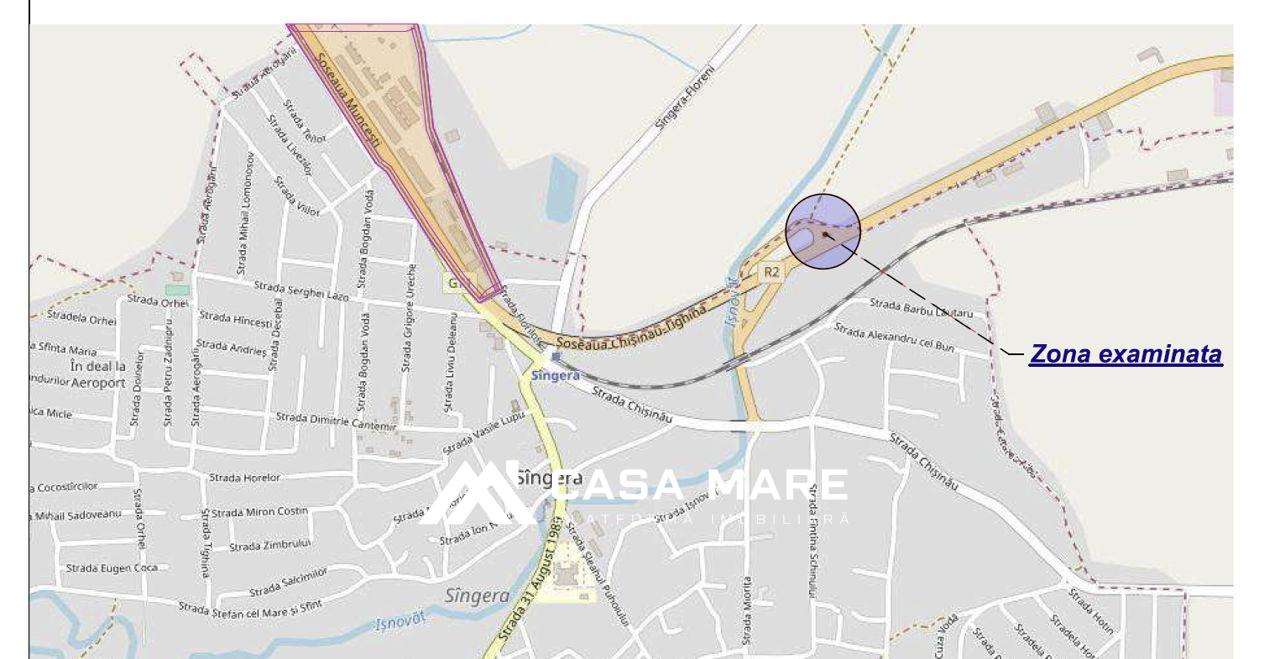Select the blue pond east of Șoseaua Muncești
1280x659 pixels.
562,191
